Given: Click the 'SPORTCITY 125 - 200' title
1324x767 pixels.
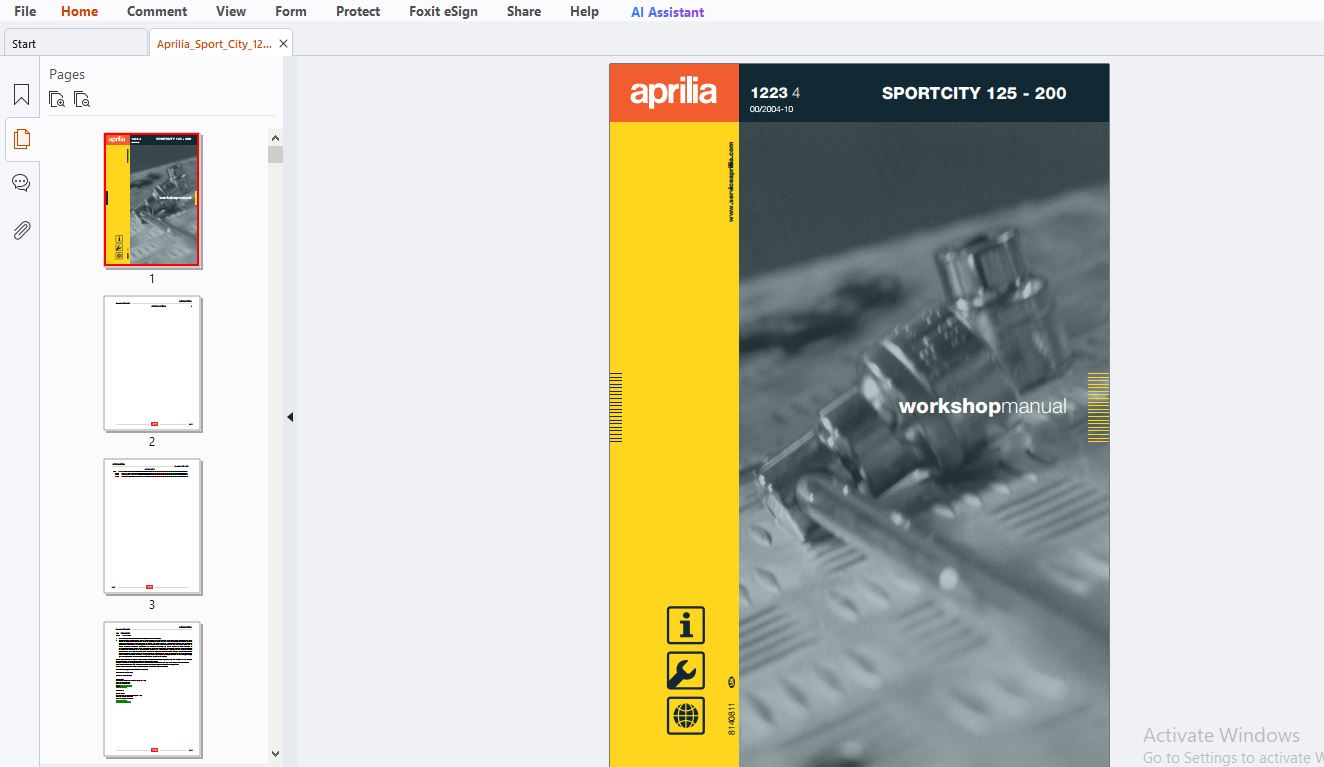Looking at the screenshot, I should point(974,93).
